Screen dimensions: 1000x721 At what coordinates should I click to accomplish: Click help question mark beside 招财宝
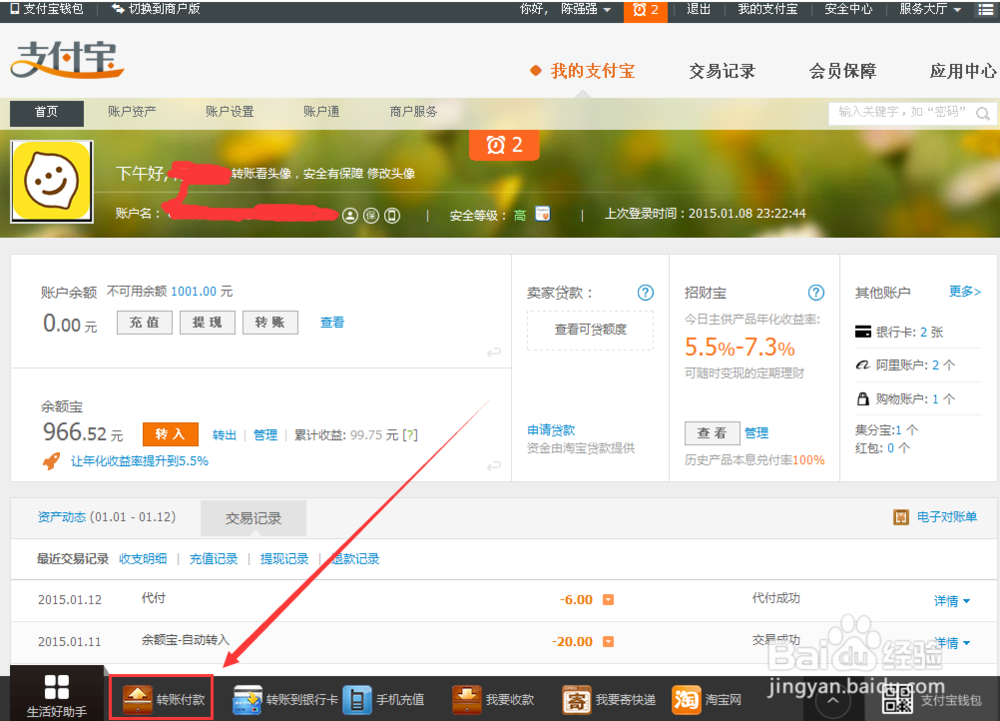tap(816, 293)
